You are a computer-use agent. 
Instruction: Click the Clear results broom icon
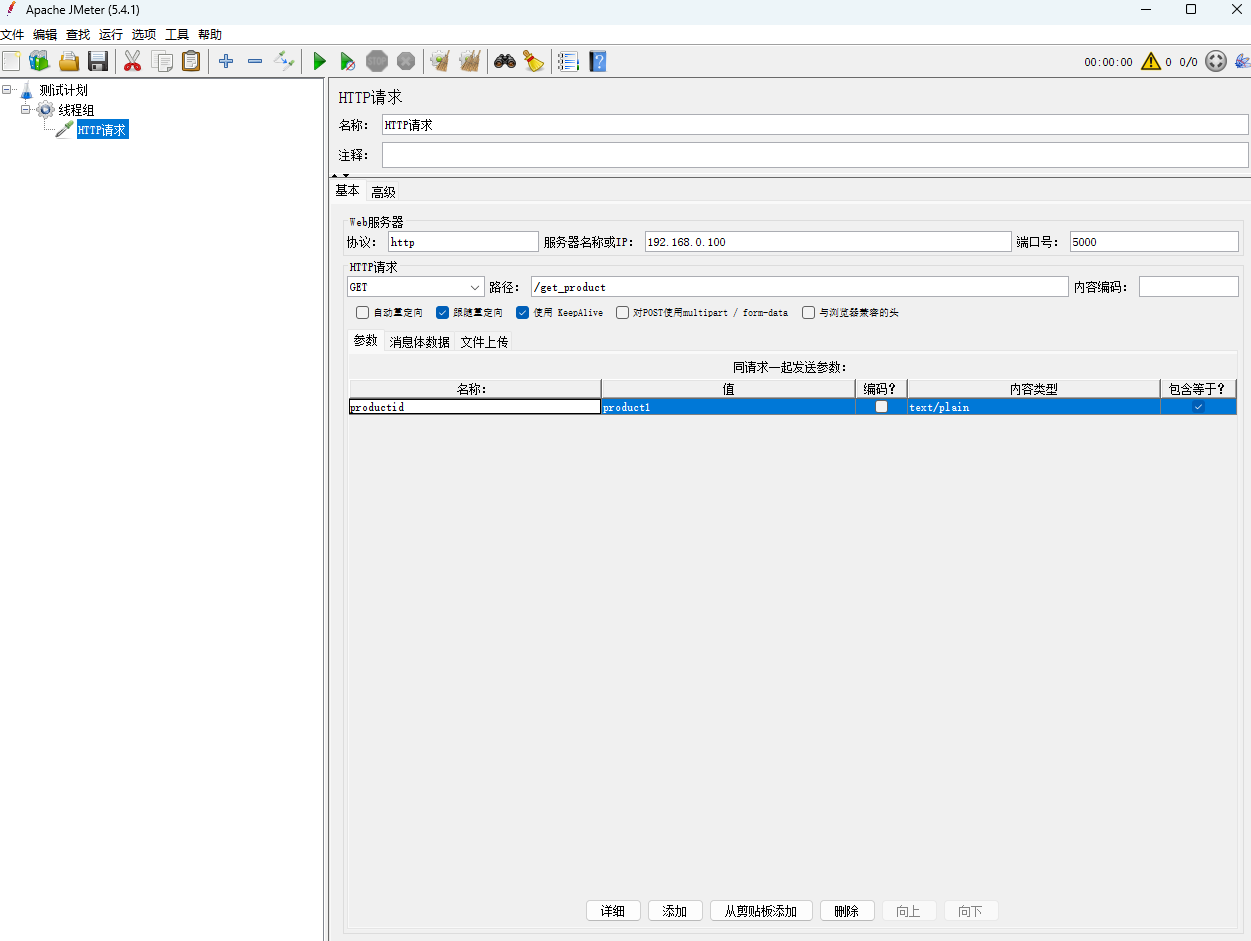[440, 62]
